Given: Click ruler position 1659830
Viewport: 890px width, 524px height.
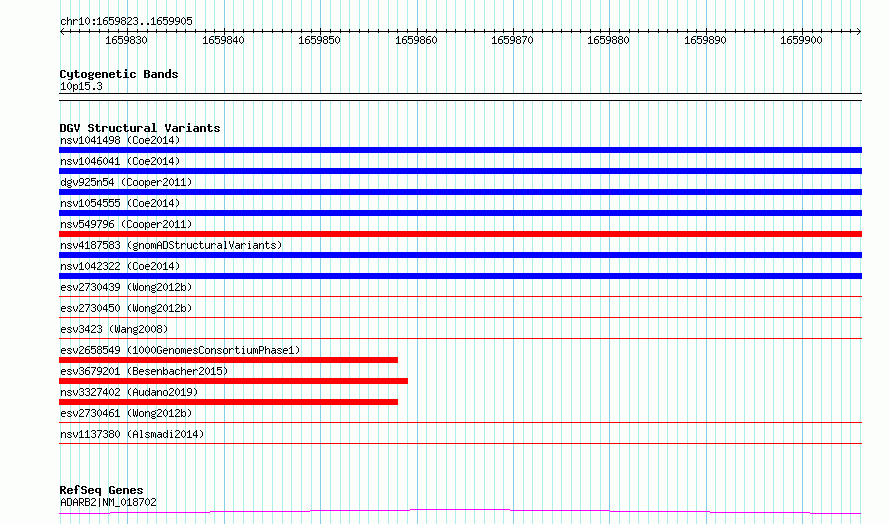Looking at the screenshot, I should (x=126, y=40).
